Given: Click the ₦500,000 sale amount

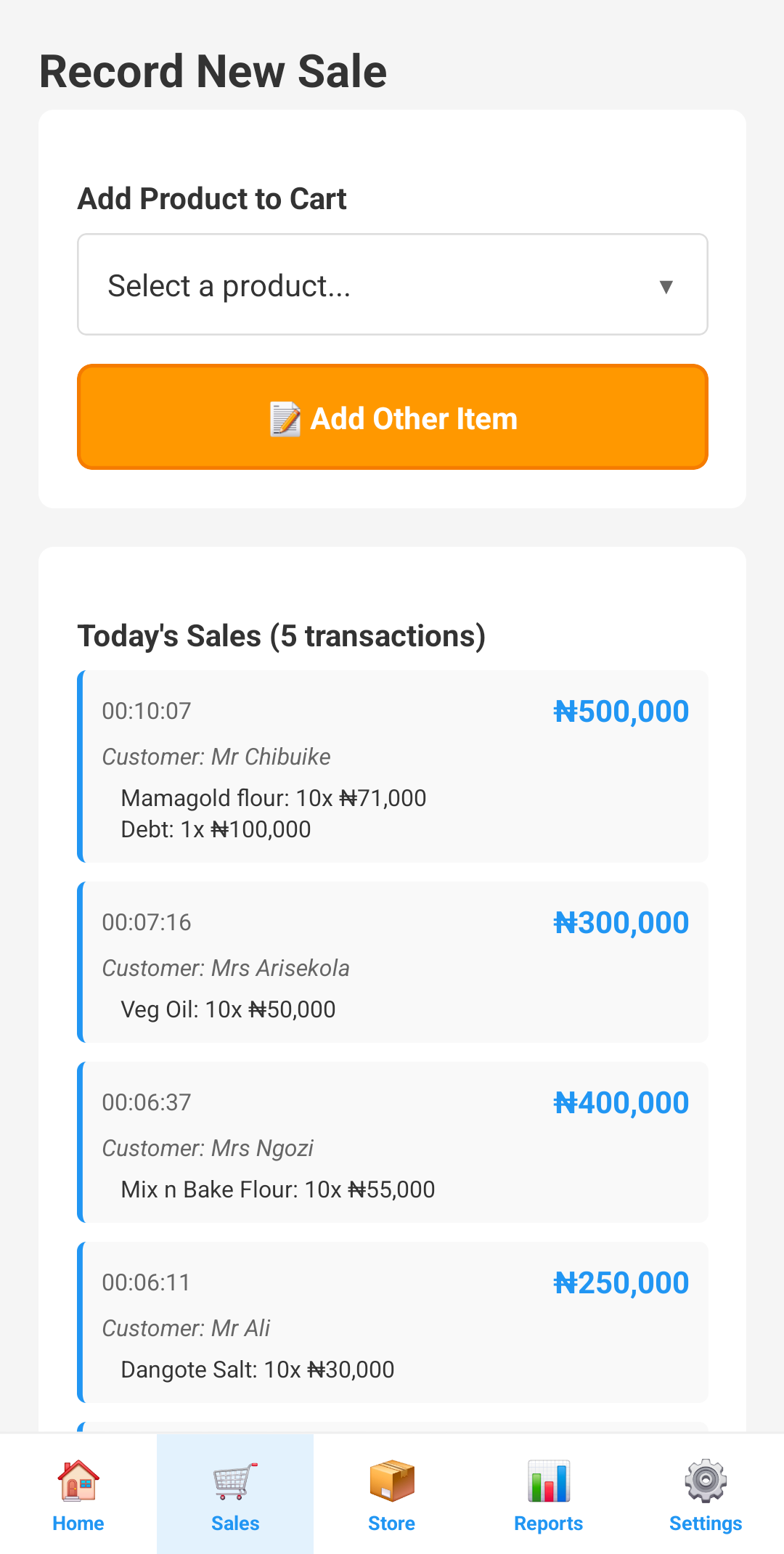Looking at the screenshot, I should pos(621,712).
